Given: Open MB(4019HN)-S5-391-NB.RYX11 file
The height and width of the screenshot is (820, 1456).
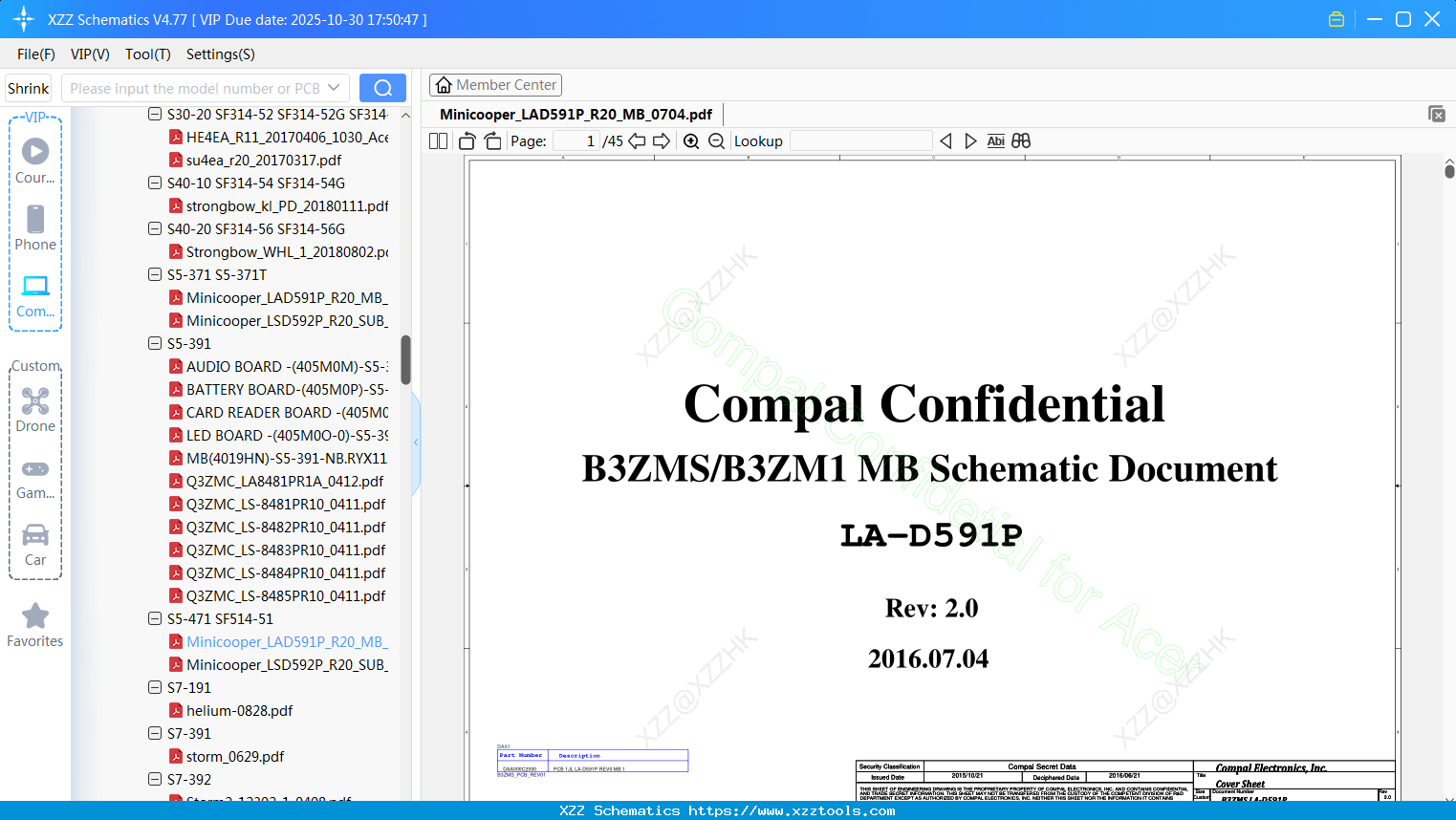Looking at the screenshot, I should pos(279,459).
